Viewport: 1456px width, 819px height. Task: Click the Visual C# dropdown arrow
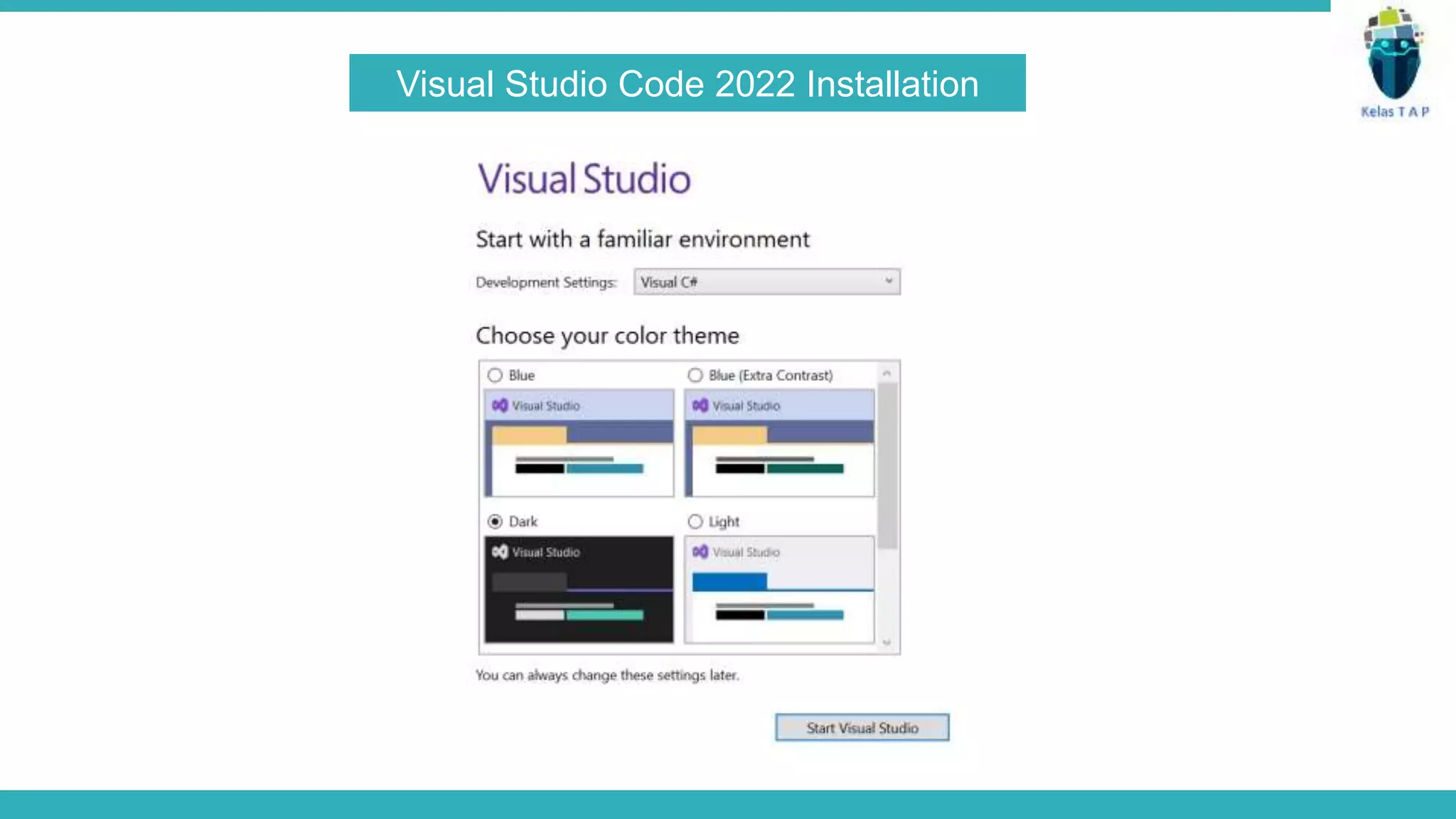click(x=889, y=282)
